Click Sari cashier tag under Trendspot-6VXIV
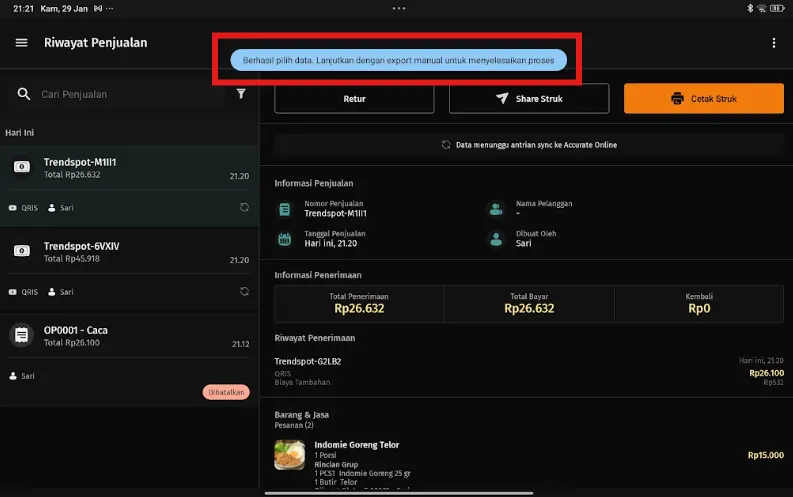793x497 pixels. (x=61, y=292)
